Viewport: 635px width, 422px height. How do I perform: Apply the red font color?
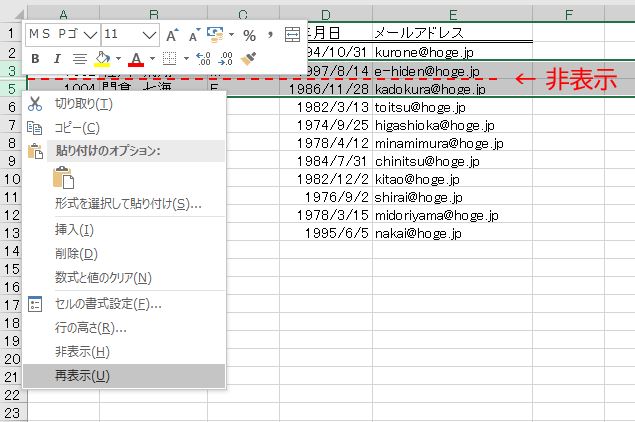136,59
